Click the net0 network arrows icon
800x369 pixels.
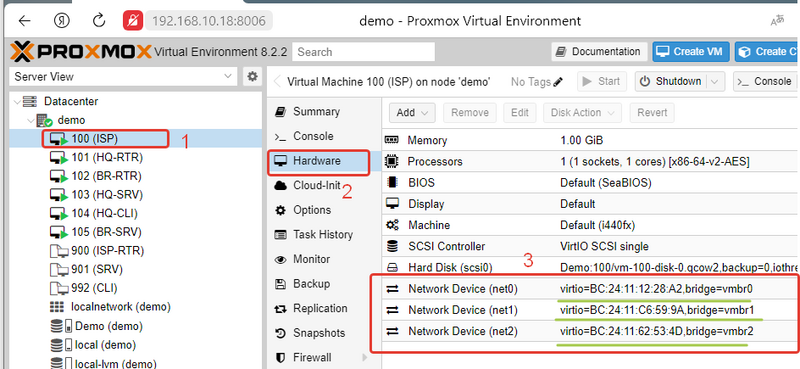tap(392, 289)
